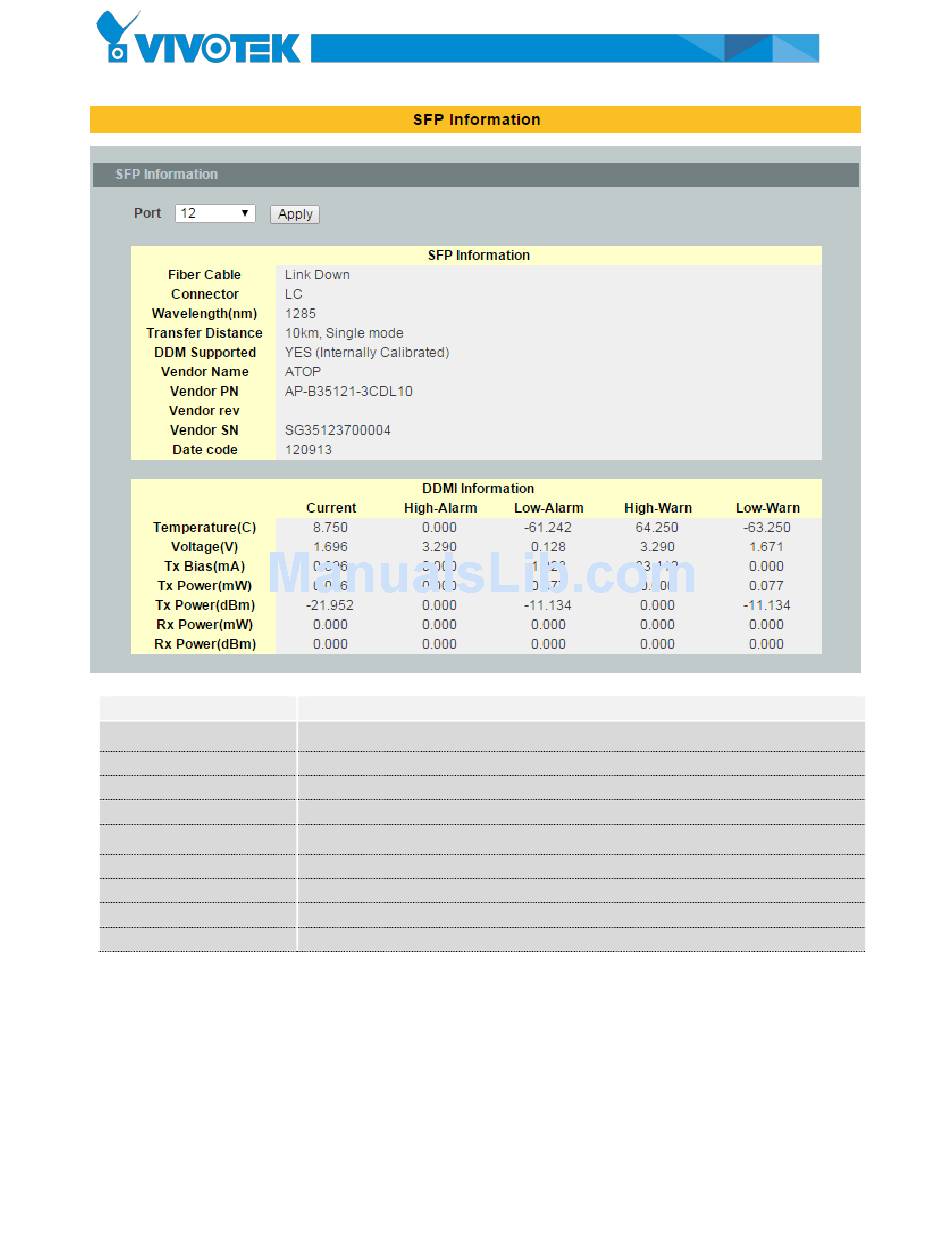Click the VIVOTEK logo
Screen dimensions: 950x1254
click(198, 40)
